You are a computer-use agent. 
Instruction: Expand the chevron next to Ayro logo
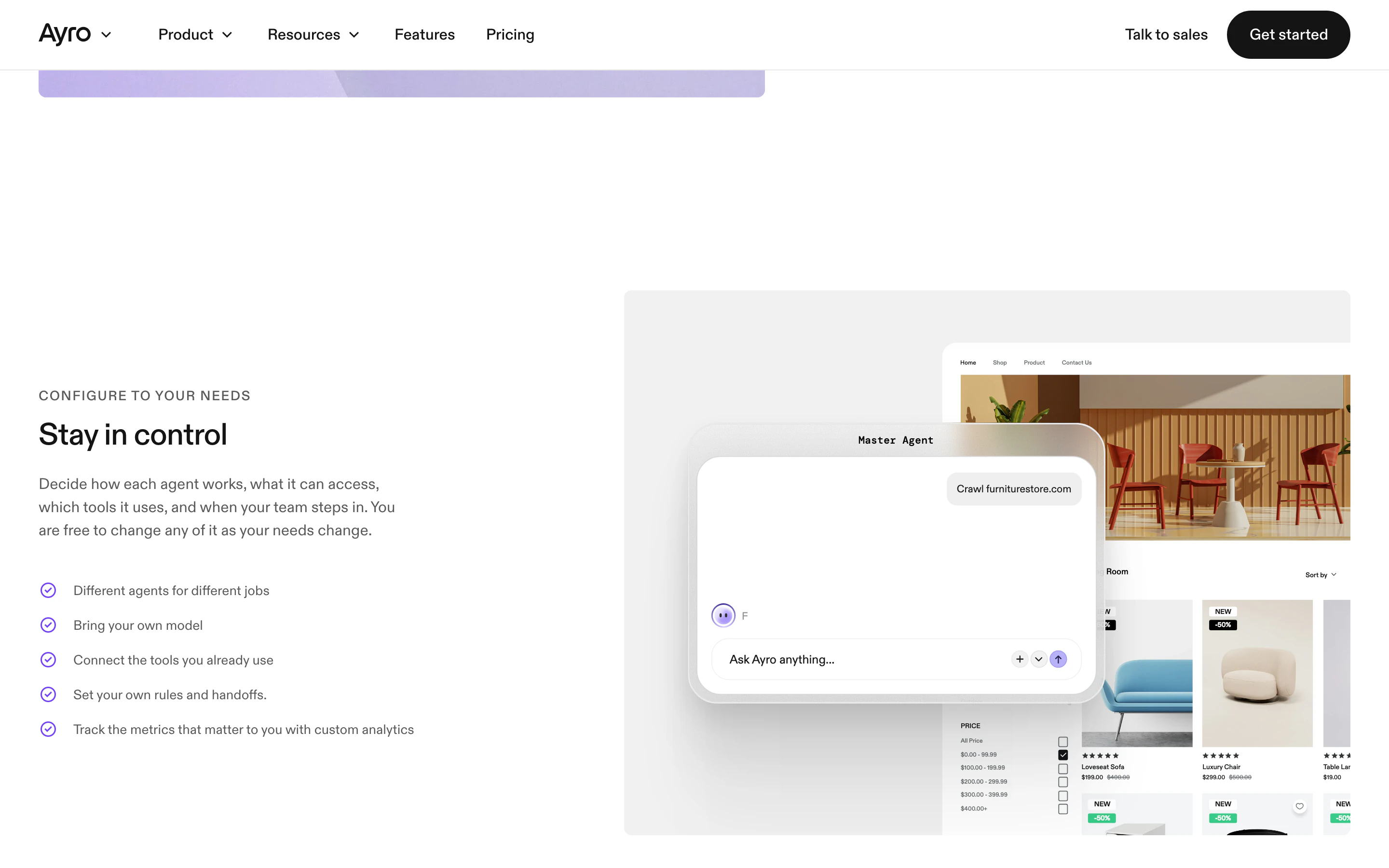point(106,35)
